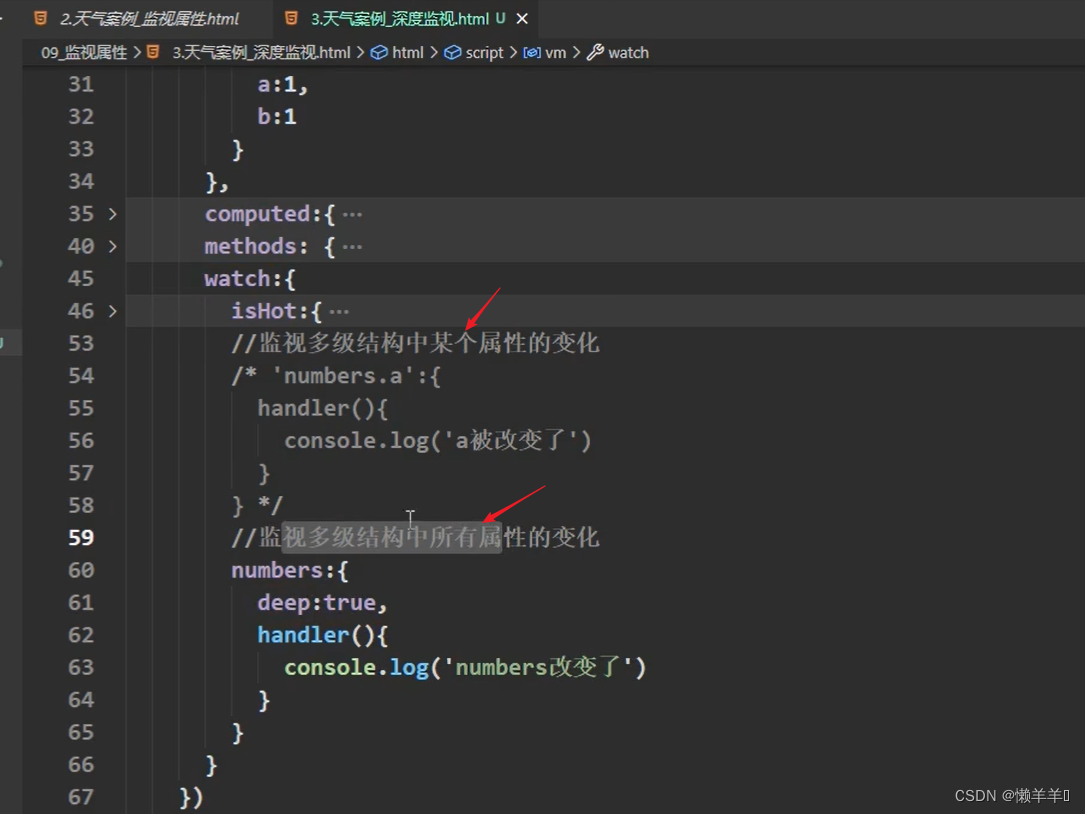Click "console.log('a被改变了')" on line 56

[438, 441]
